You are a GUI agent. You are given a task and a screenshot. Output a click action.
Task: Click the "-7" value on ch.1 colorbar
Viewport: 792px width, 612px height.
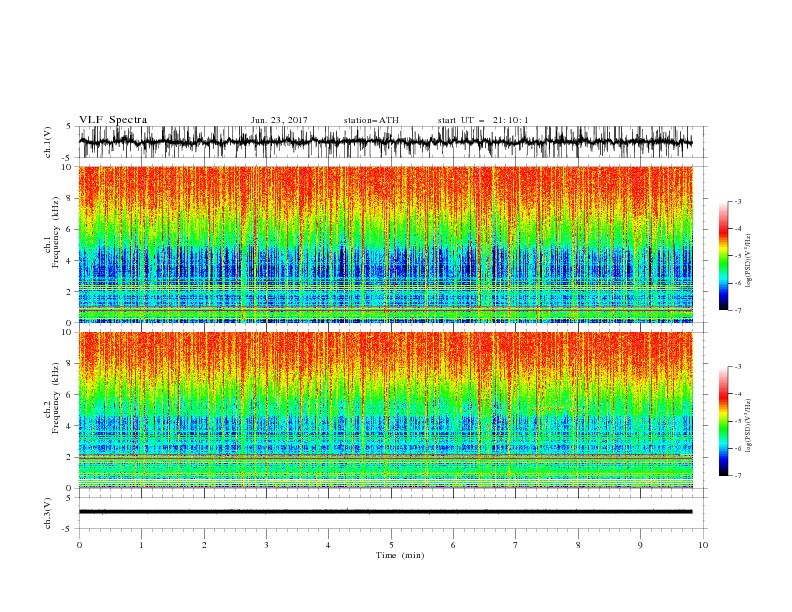738,310
